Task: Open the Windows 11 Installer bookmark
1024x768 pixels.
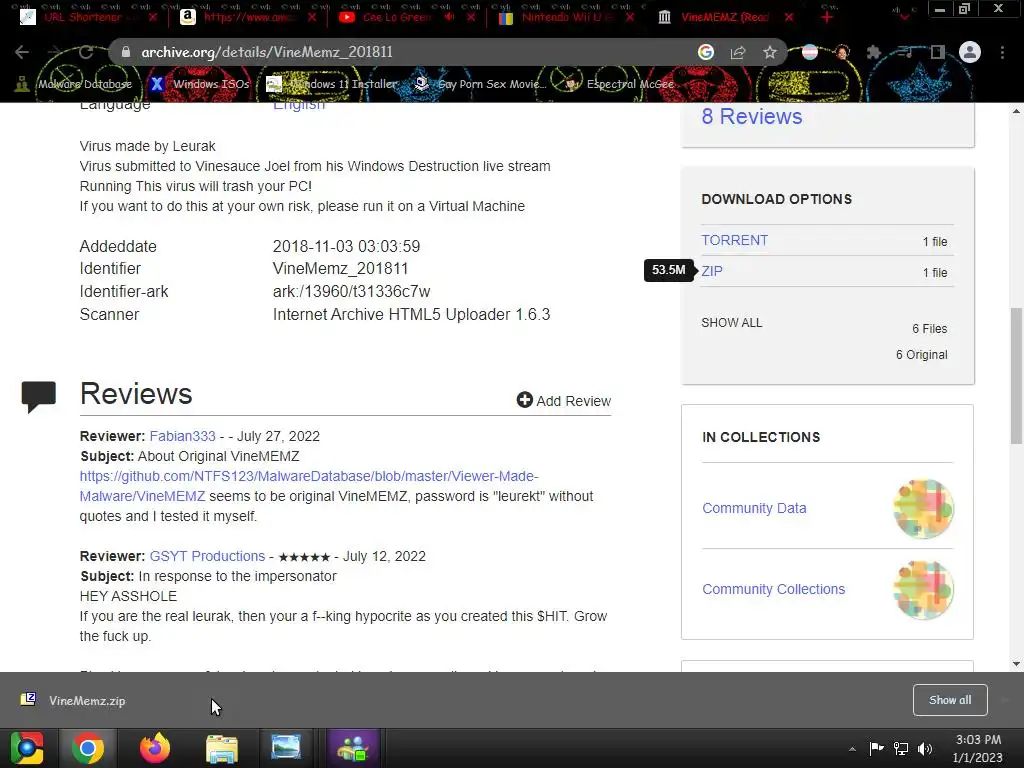Action: click(x=332, y=84)
